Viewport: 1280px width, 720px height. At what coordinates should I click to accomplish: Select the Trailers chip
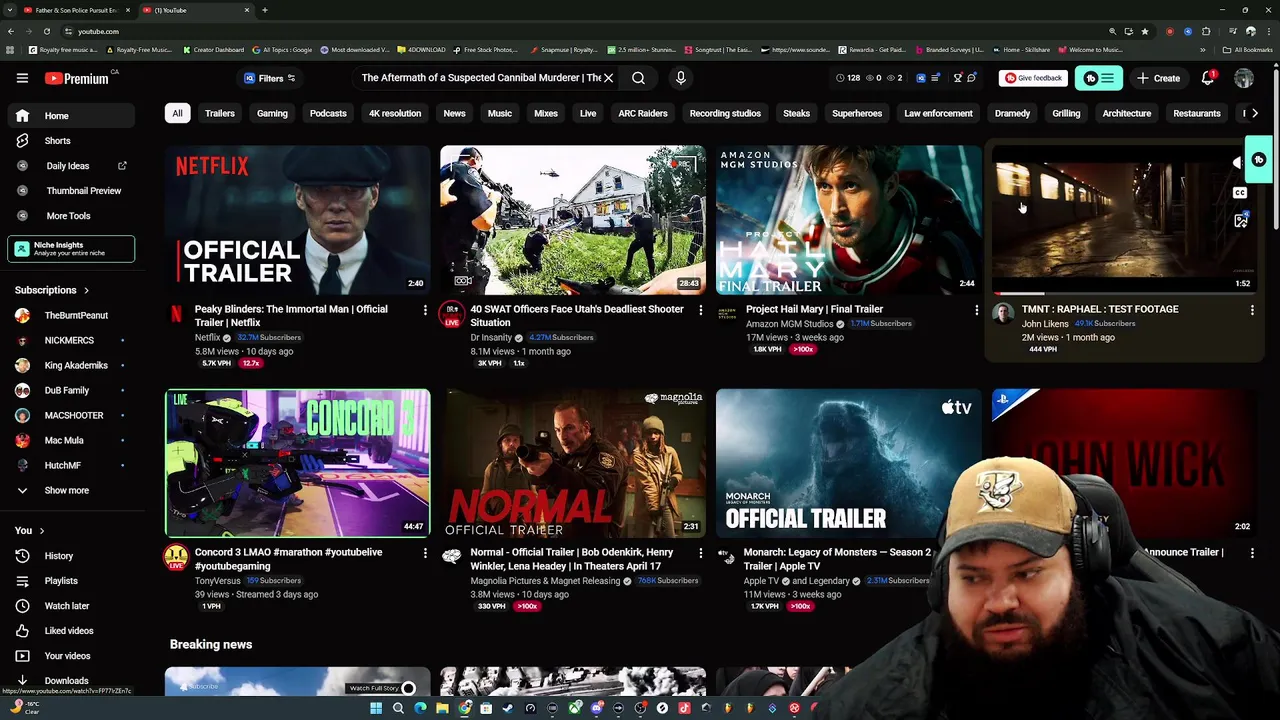click(x=220, y=113)
